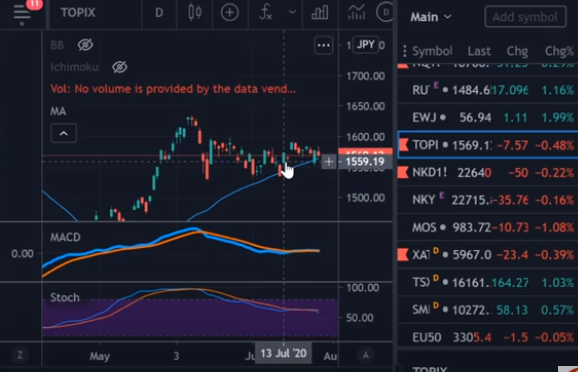Viewport: 578px width, 372px height.
Task: Open the fx indicators menu
Action: point(266,13)
